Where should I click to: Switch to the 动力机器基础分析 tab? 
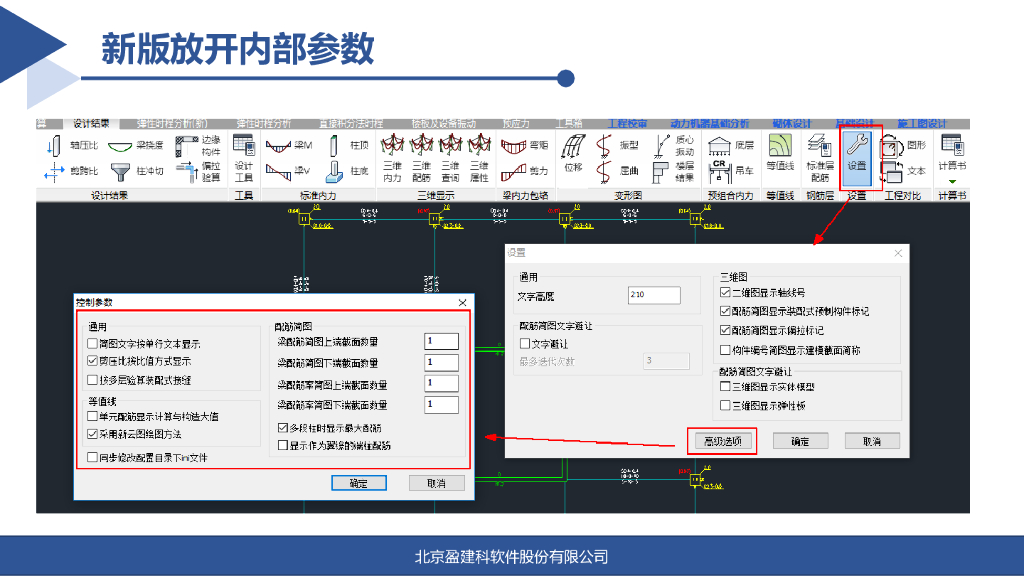(709, 123)
